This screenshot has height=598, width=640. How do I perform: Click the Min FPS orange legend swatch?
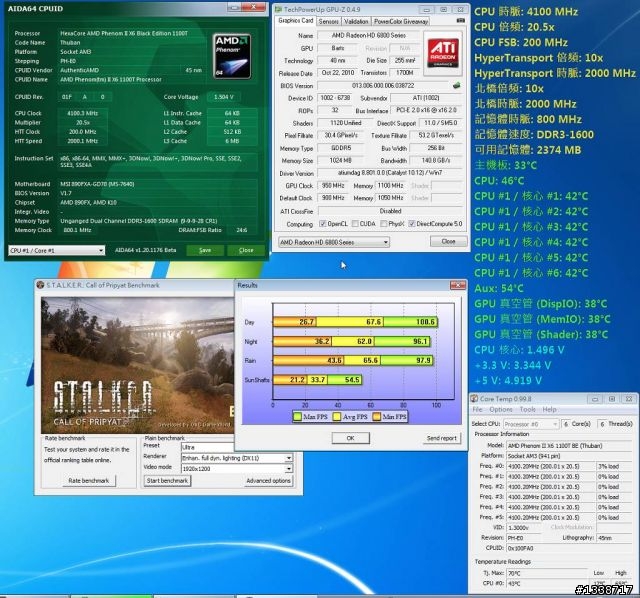click(x=376, y=417)
